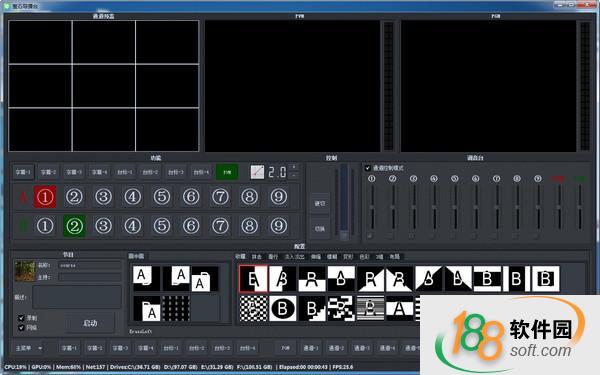The width and height of the screenshot is (600, 375).
Task: Switch to the 淡入淡出 effects tab
Action: tap(294, 256)
